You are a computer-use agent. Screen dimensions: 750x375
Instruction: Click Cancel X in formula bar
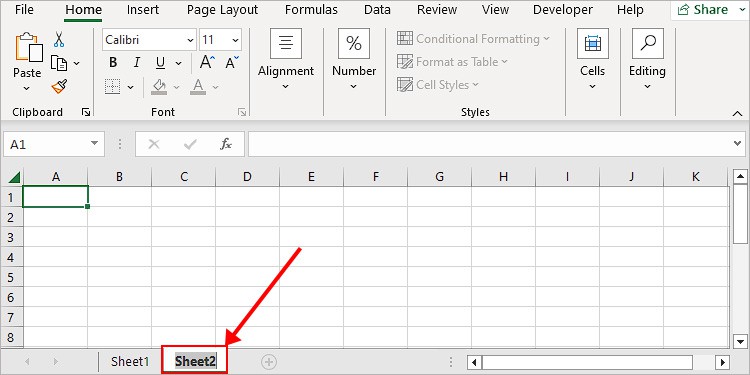154,144
